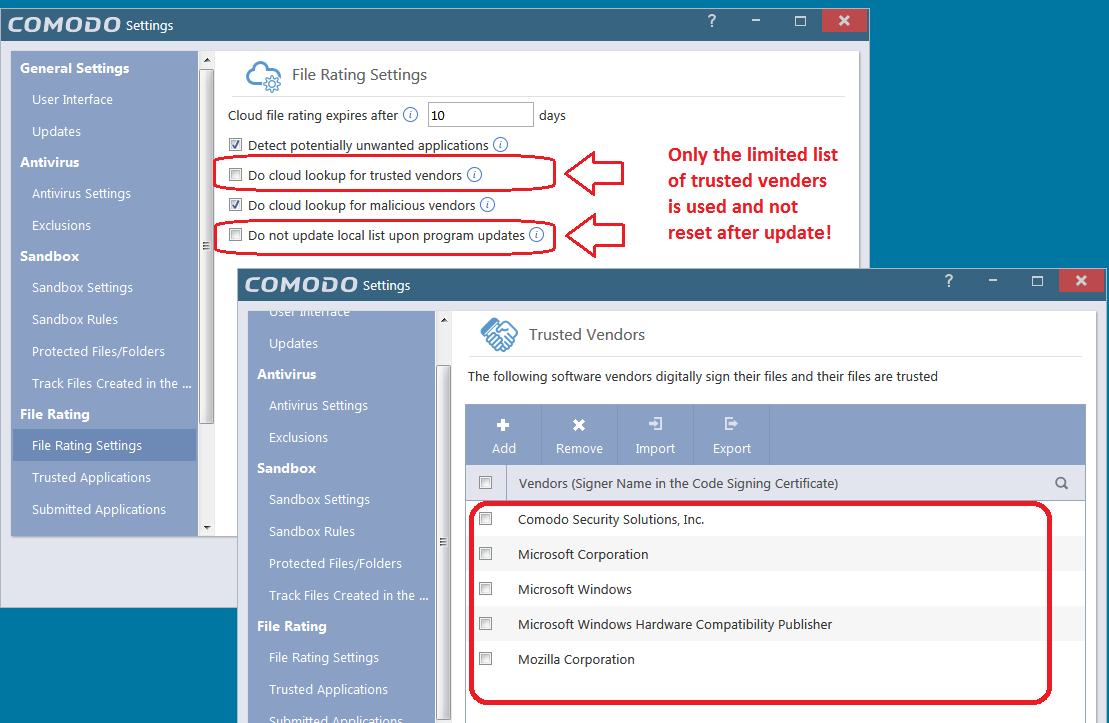The height and width of the screenshot is (723, 1109).
Task: Maximize the front Trusted Vendors window
Action: 1037,281
